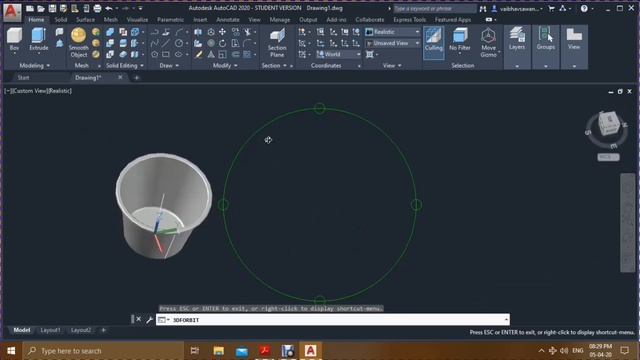
Task: Click the Plot/print icon in quick access
Action: click(x=97, y=8)
